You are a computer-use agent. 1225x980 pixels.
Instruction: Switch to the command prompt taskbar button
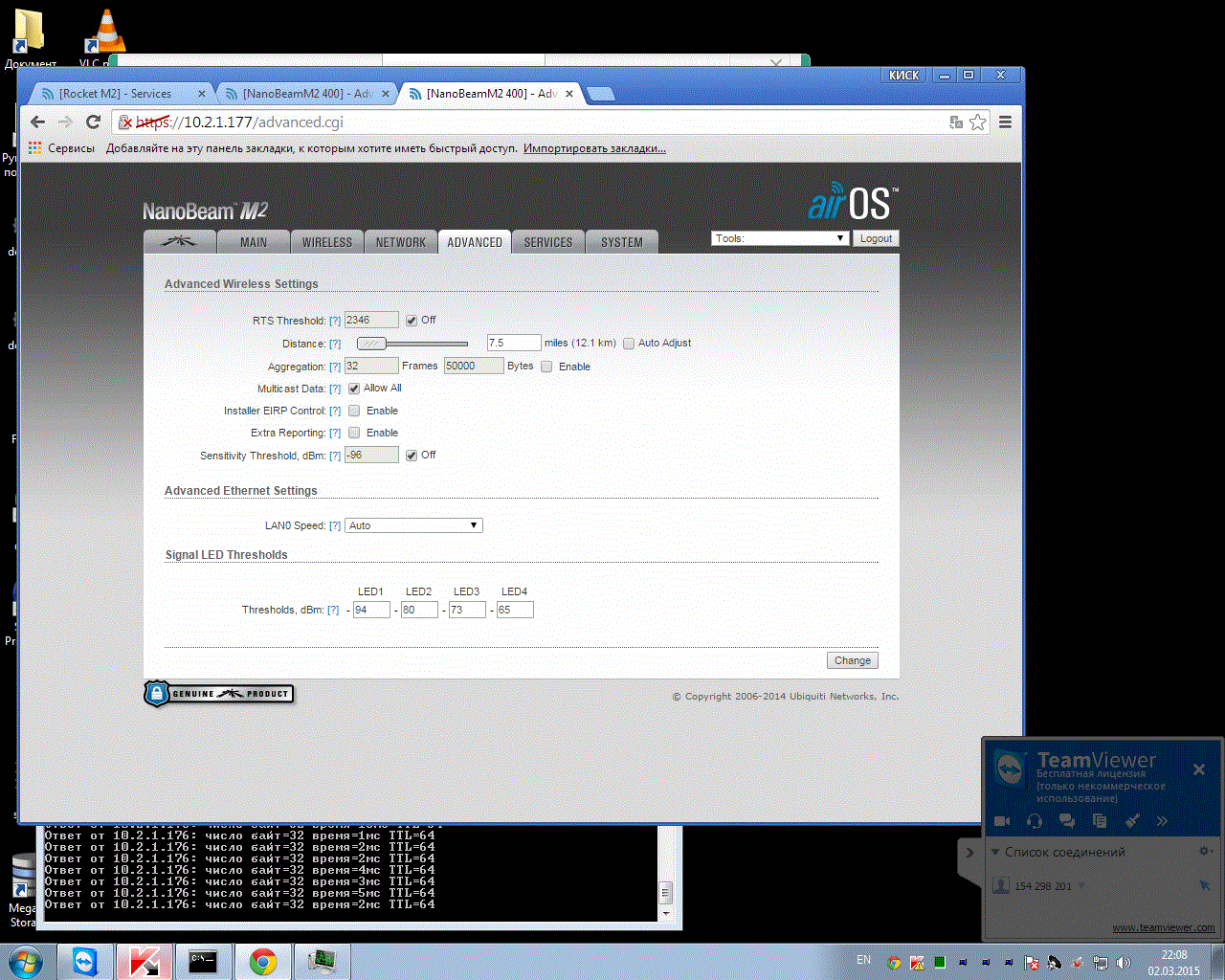click(204, 961)
